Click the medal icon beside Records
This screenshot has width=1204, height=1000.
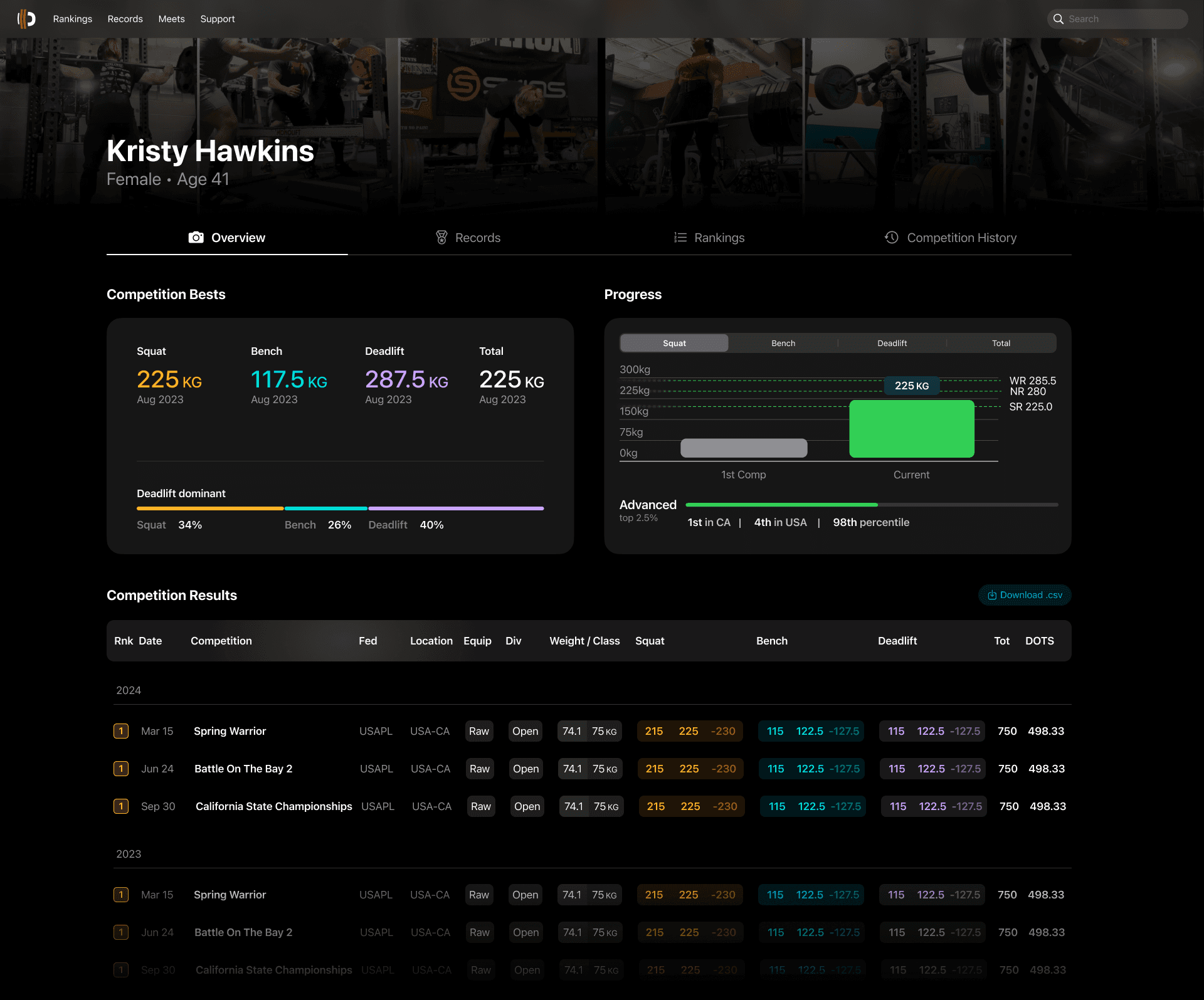[441, 238]
